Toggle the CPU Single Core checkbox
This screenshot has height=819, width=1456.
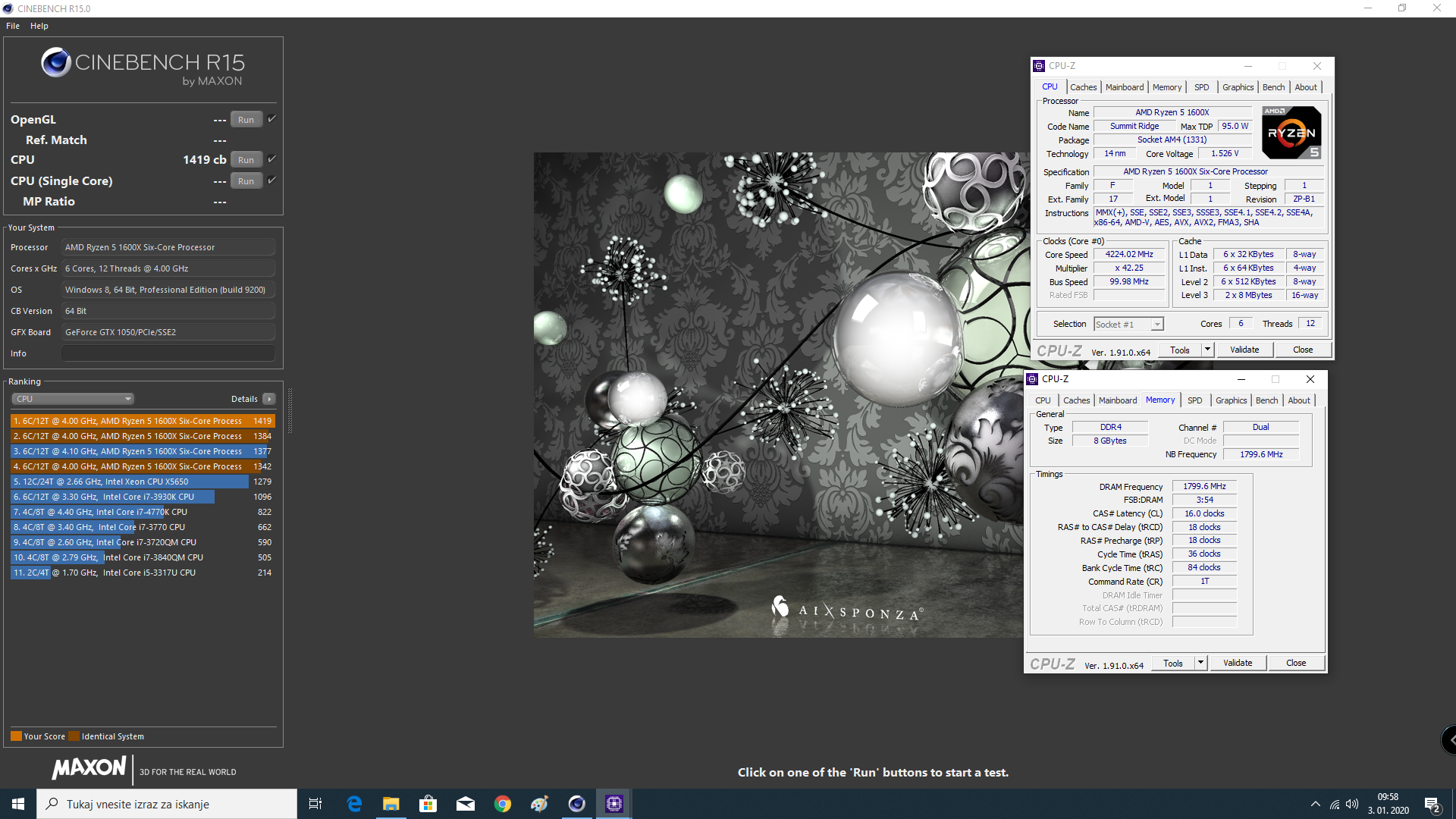[271, 180]
